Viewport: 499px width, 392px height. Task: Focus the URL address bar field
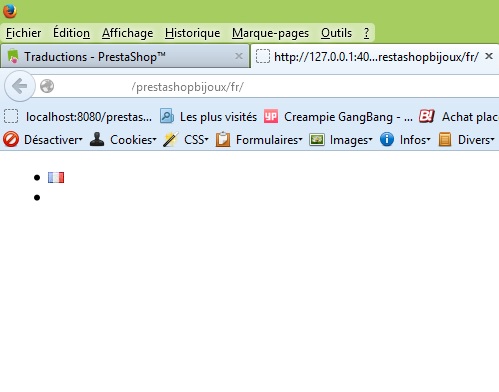click(x=267, y=87)
